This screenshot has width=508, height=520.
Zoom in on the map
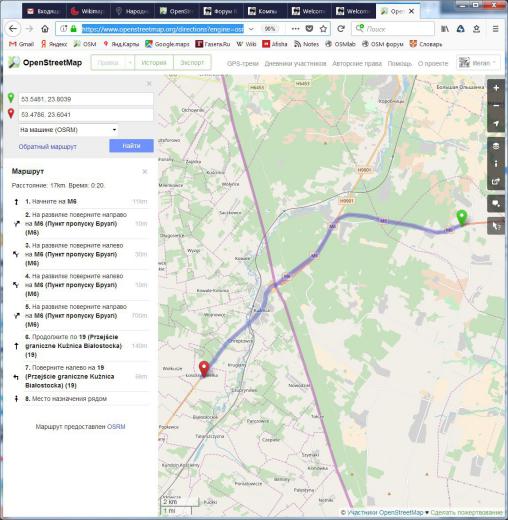(496, 88)
